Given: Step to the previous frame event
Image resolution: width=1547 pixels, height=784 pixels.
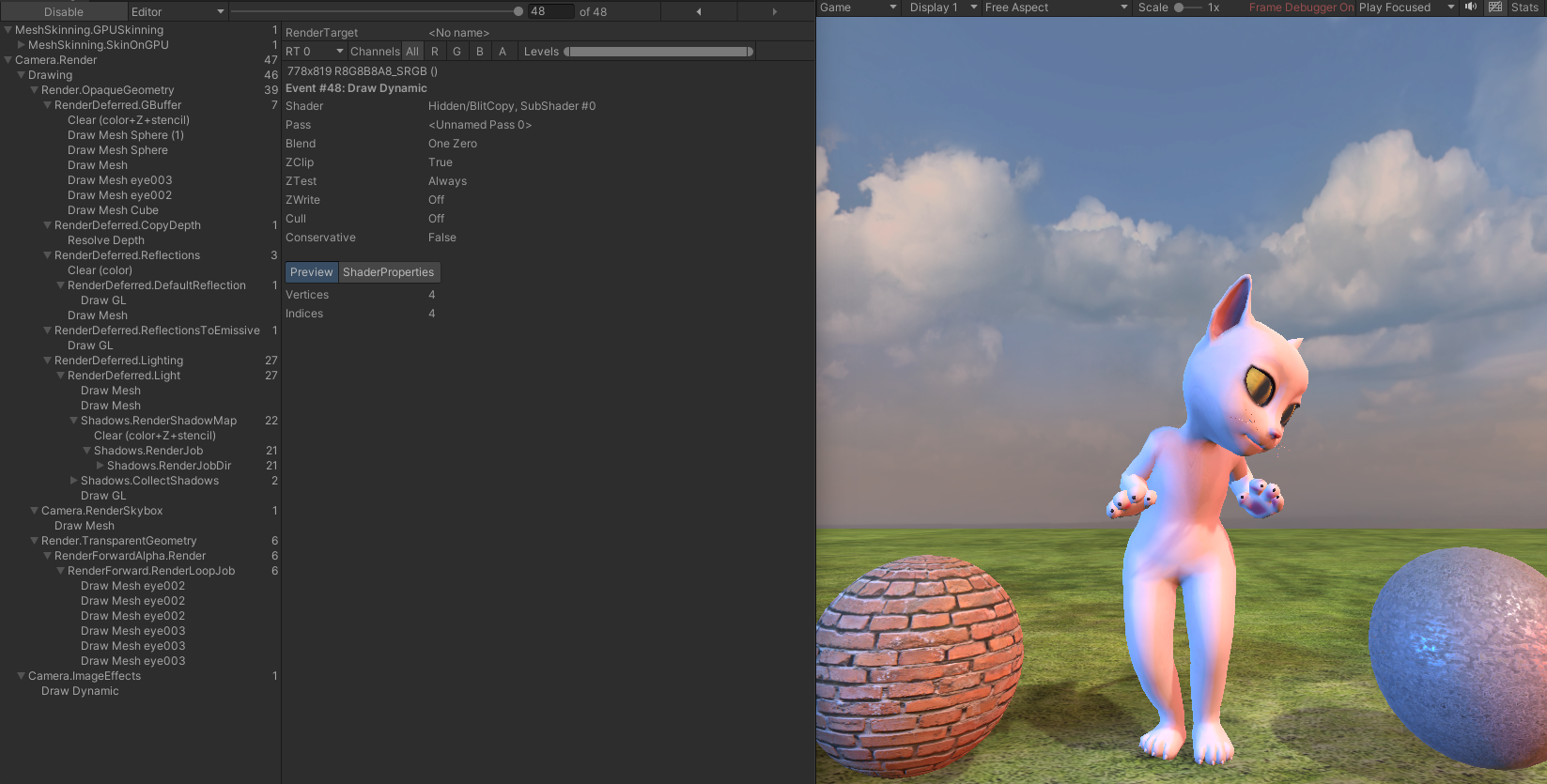Looking at the screenshot, I should coord(699,11).
